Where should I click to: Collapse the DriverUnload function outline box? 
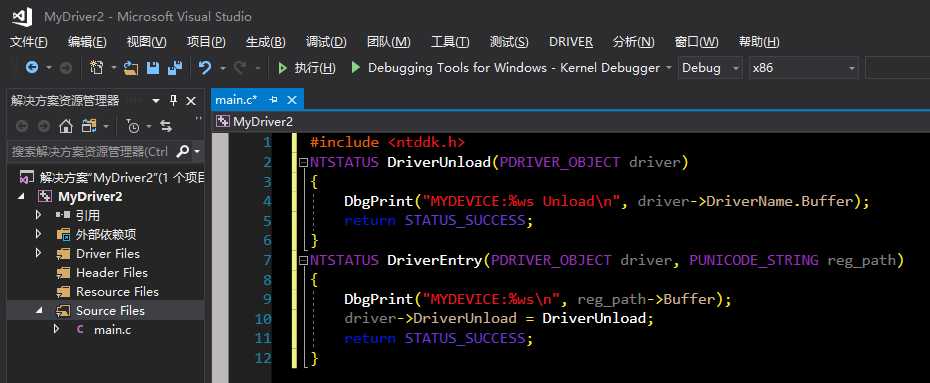(304, 162)
